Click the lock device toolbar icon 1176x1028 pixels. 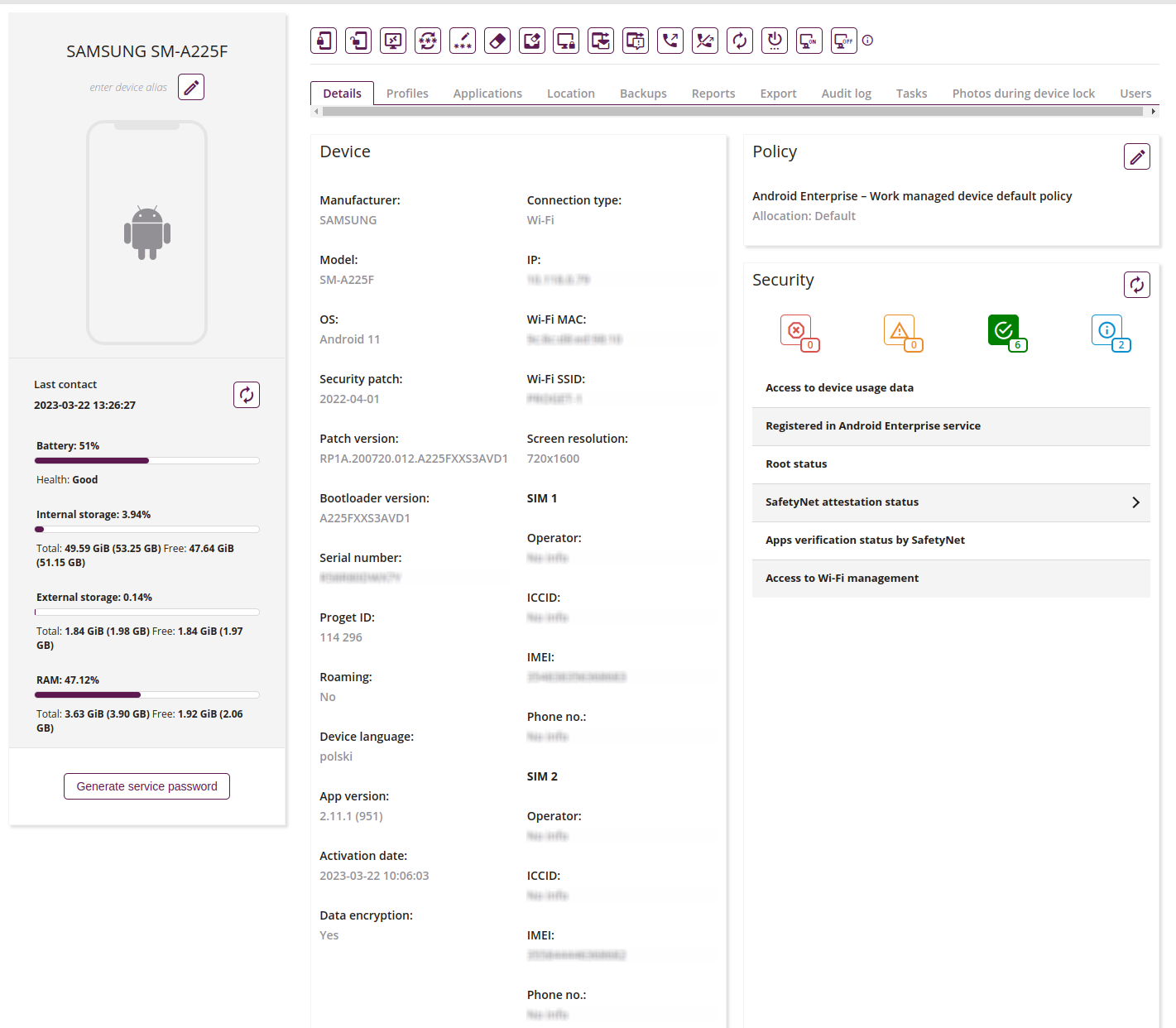tap(324, 41)
